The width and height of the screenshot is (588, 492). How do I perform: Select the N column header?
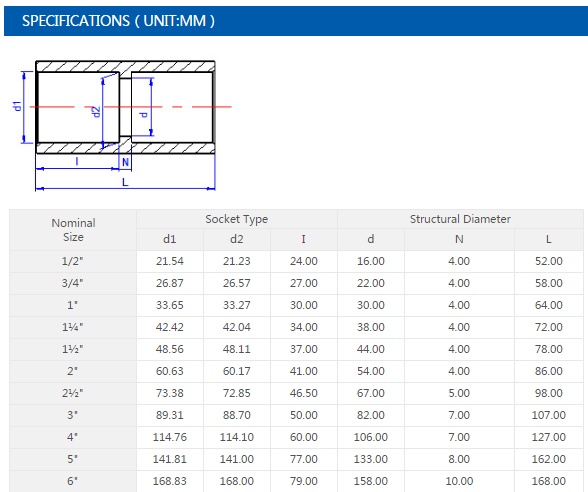click(459, 239)
